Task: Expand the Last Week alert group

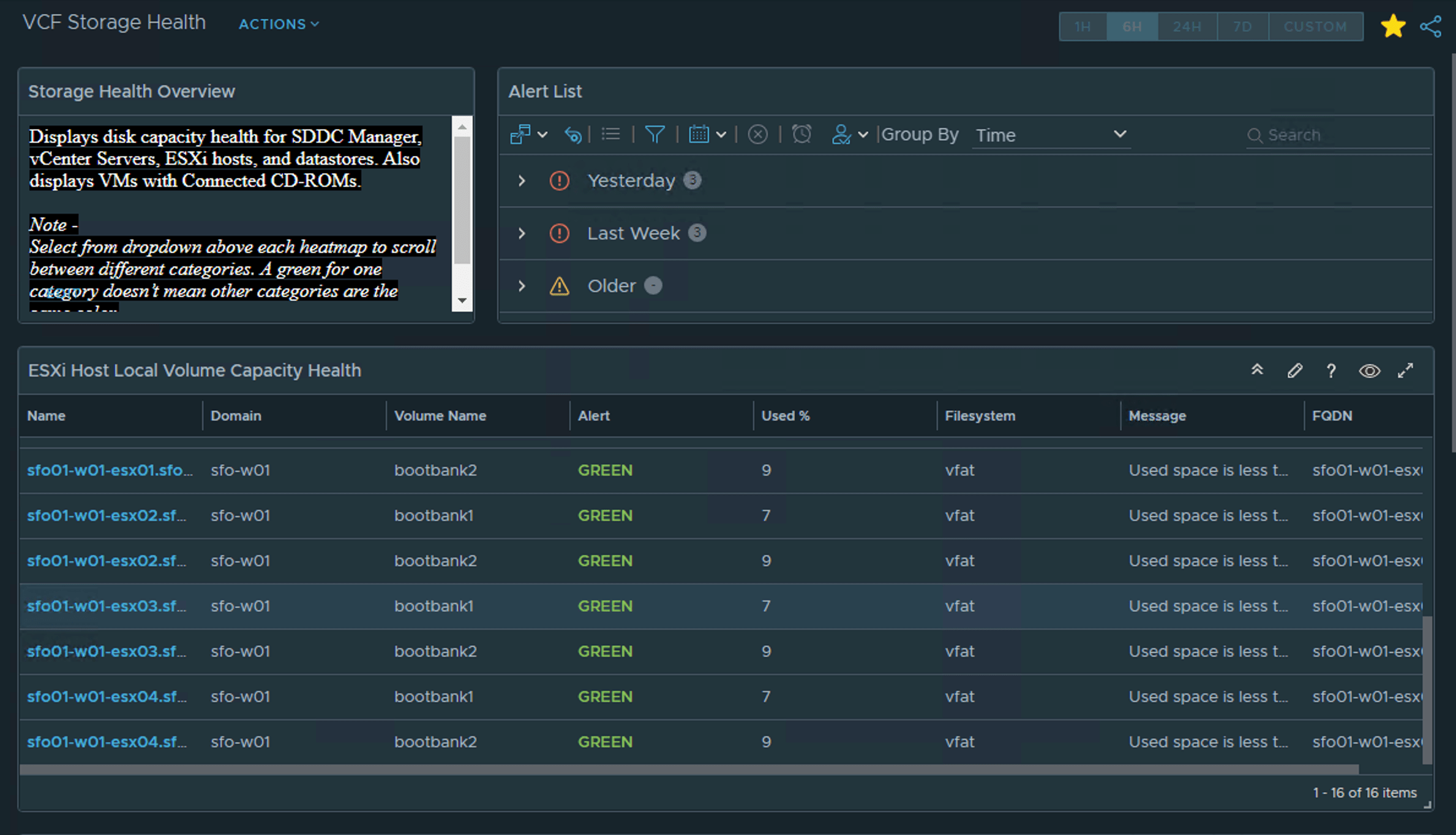Action: [x=522, y=233]
